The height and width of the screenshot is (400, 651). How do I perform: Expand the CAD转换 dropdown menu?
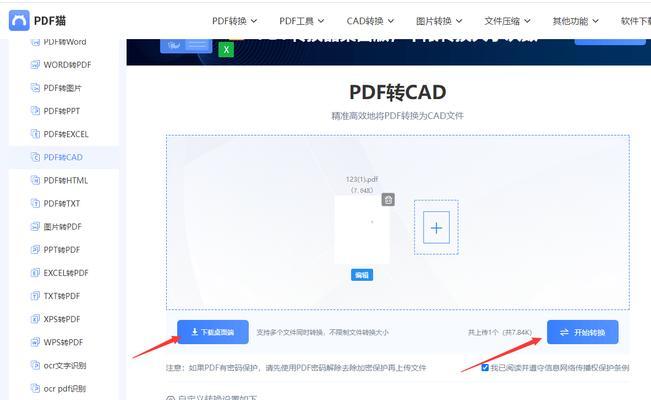click(370, 21)
